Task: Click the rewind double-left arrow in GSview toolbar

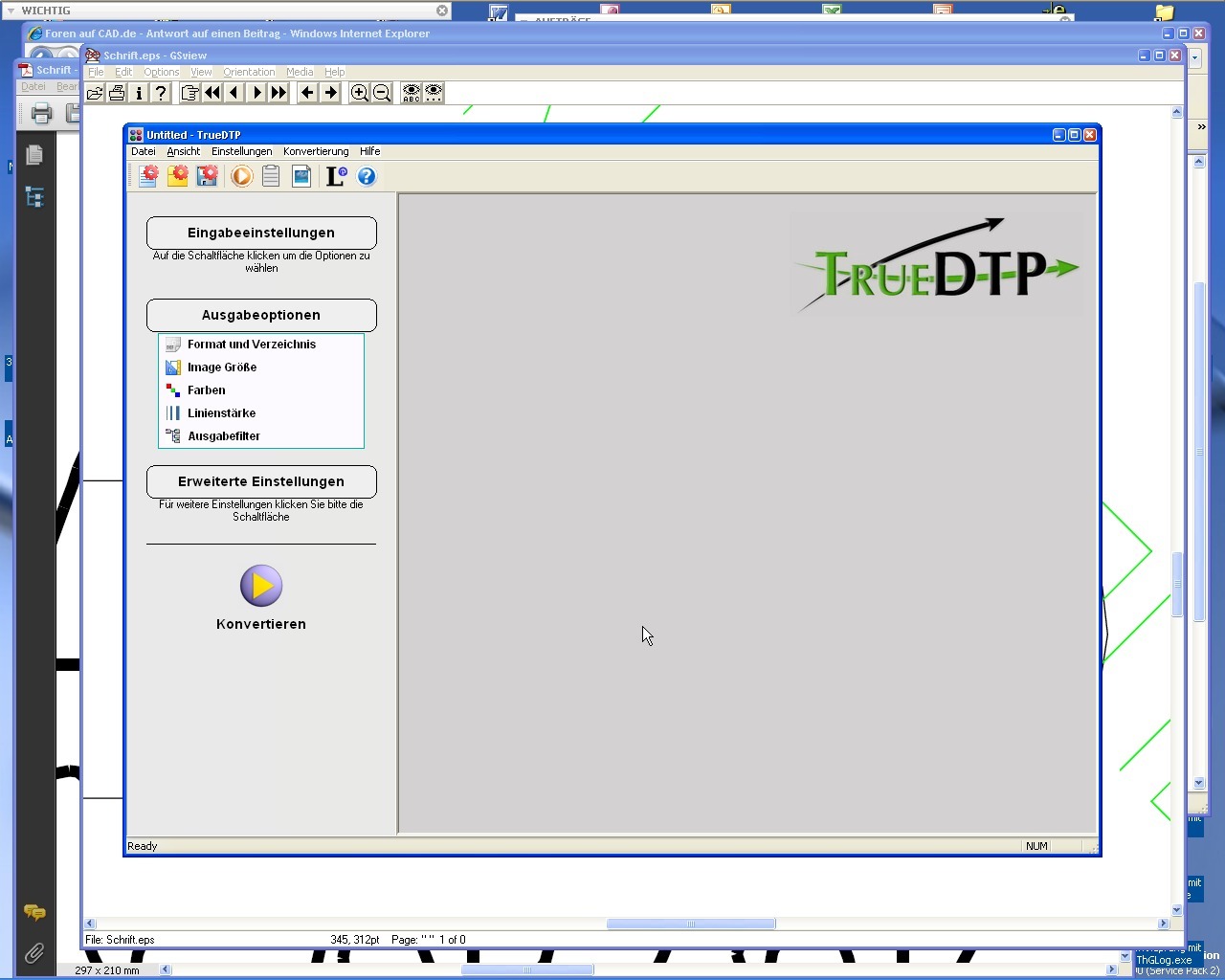Action: pyautogui.click(x=212, y=93)
